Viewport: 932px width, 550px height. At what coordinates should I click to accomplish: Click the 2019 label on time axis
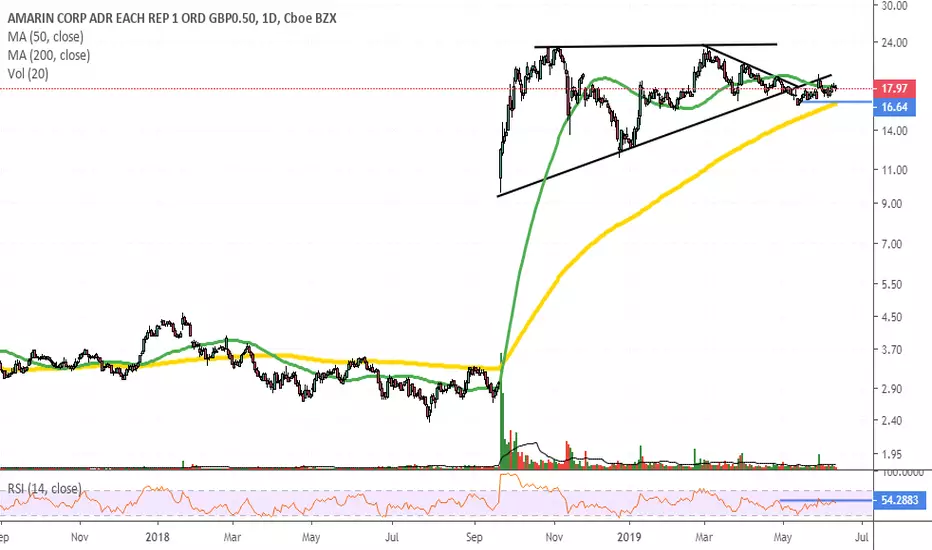tap(629, 537)
